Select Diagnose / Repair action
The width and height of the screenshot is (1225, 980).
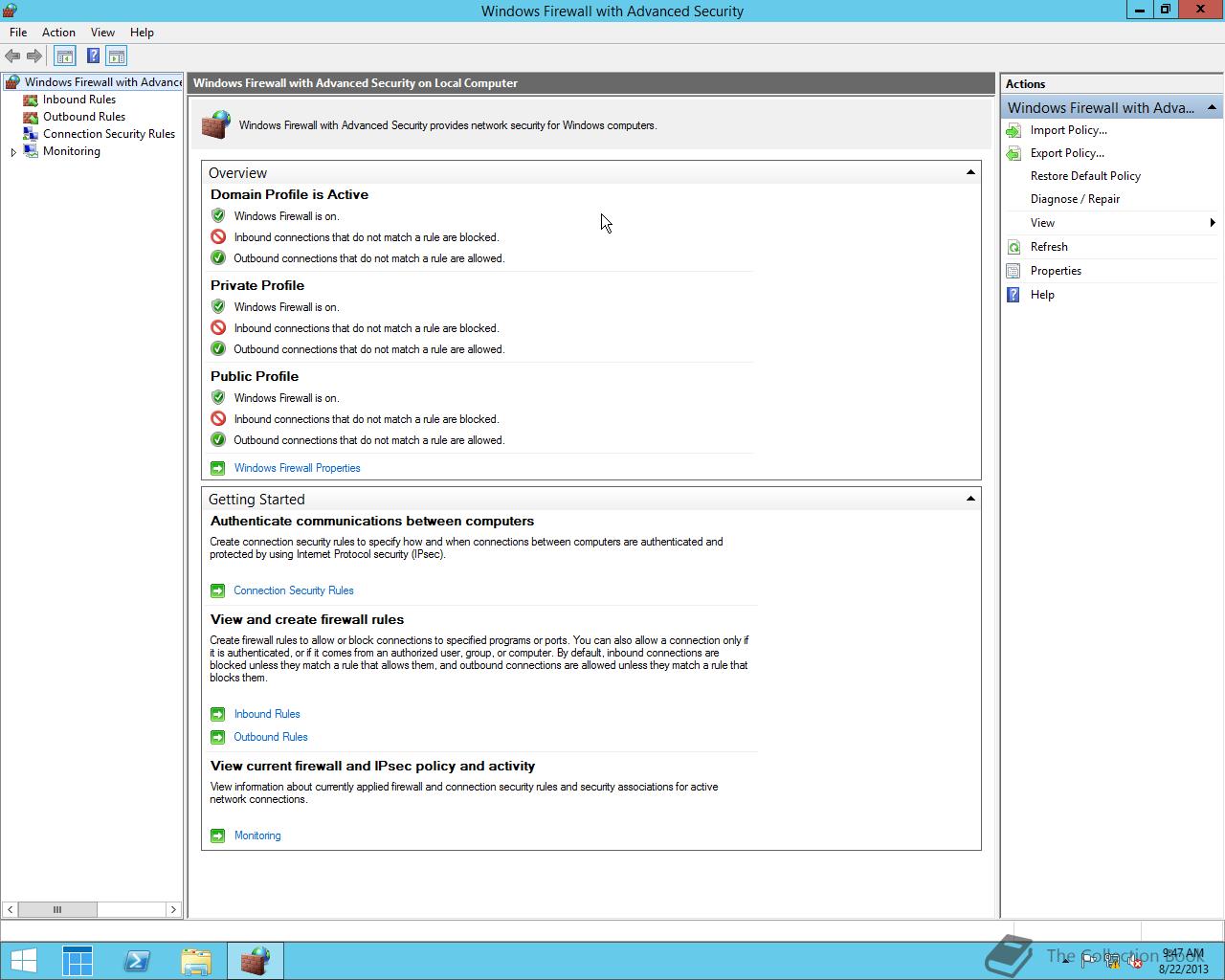1075,199
